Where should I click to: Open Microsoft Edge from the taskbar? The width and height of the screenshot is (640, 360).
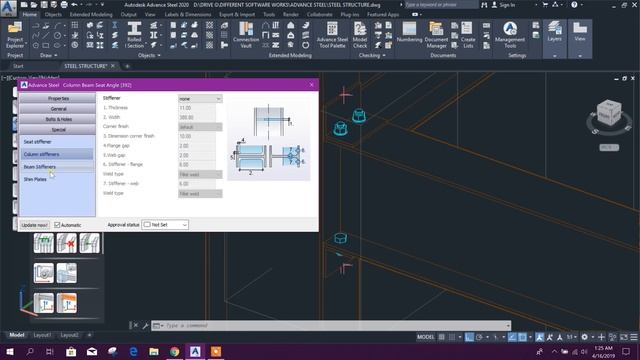133,351
